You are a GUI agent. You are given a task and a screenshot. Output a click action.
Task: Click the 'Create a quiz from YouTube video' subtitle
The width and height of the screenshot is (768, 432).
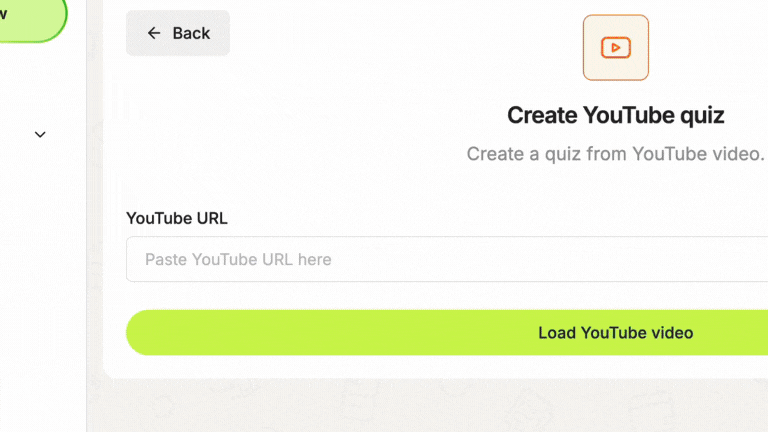coord(616,154)
